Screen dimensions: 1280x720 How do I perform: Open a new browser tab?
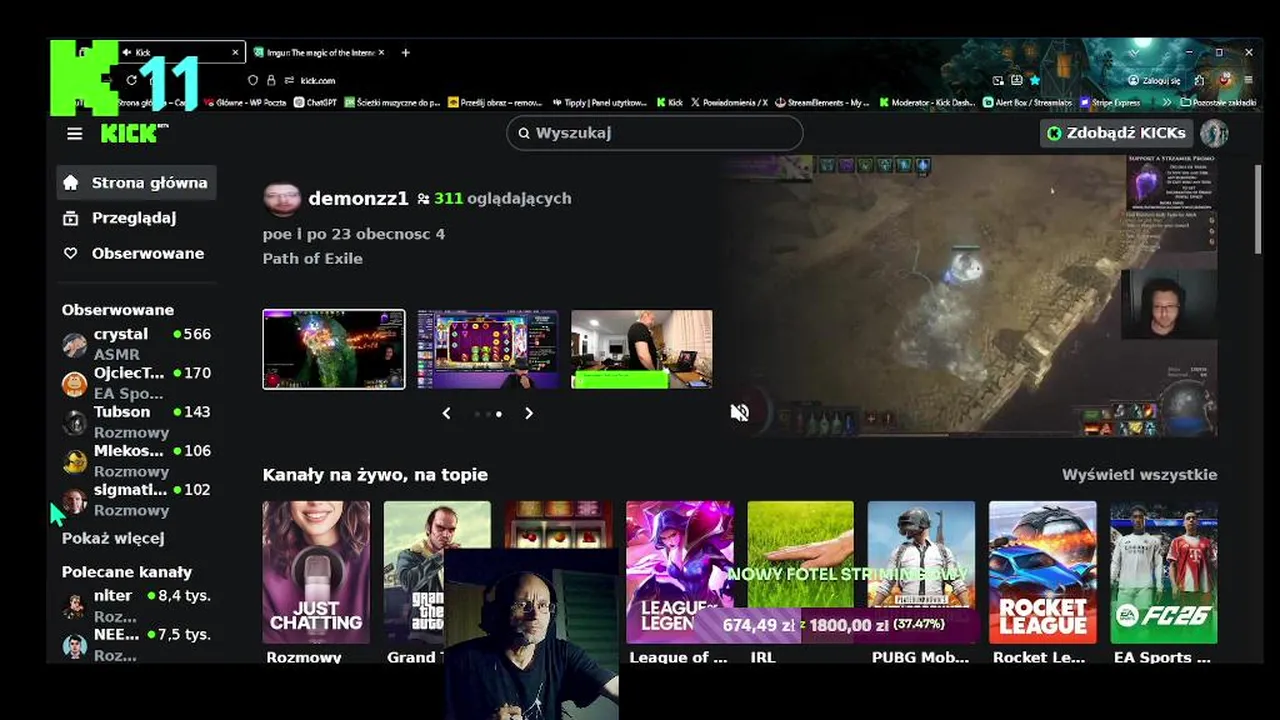(x=405, y=52)
